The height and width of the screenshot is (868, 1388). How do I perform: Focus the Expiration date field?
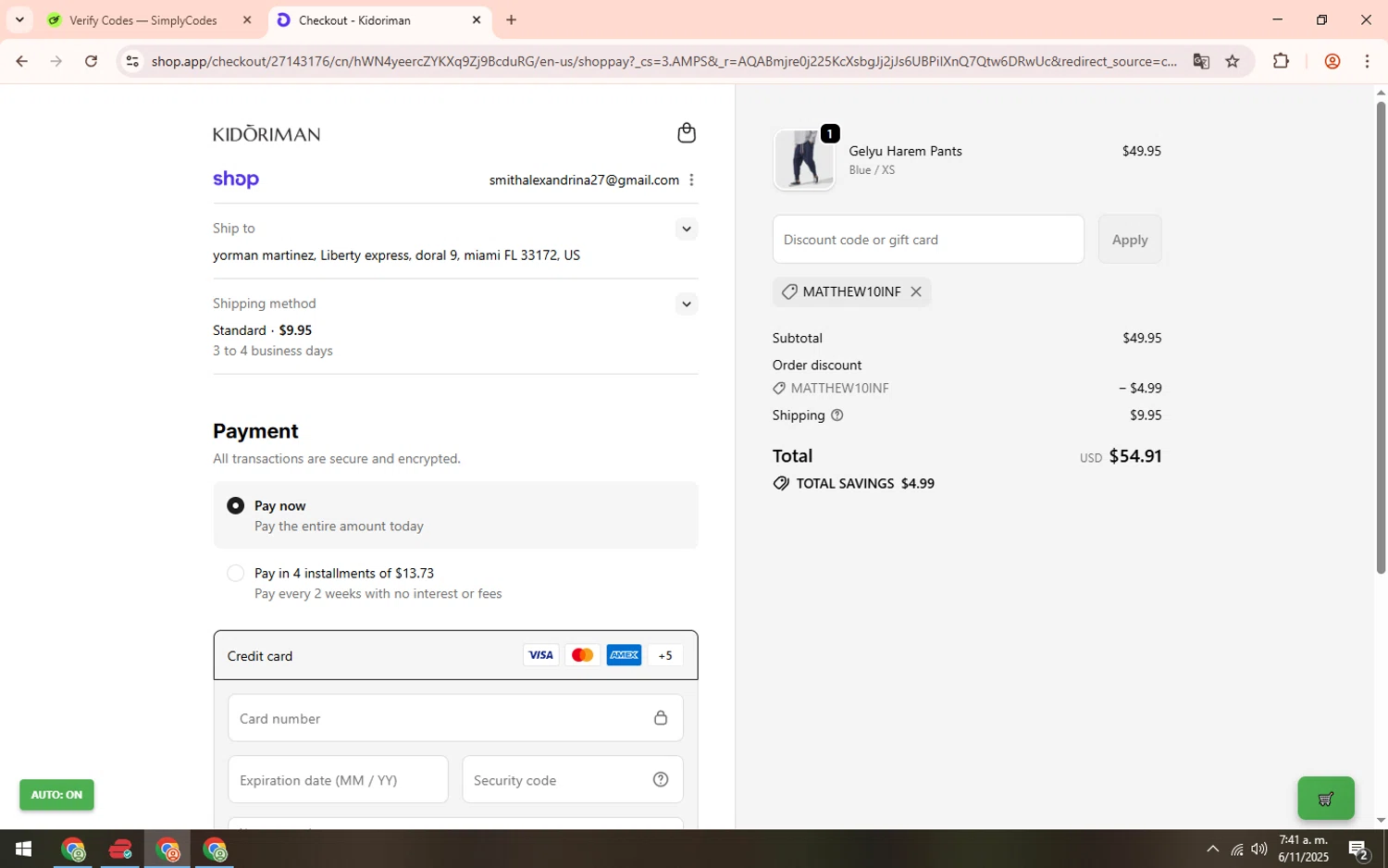pos(338,780)
